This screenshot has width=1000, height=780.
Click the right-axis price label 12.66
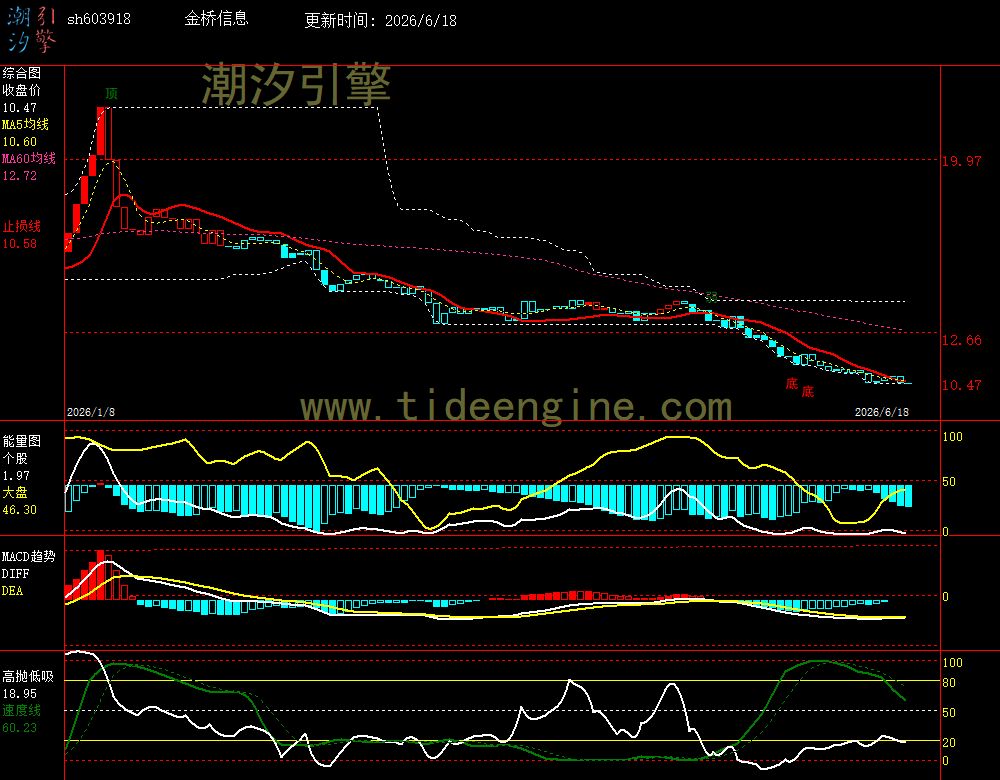pyautogui.click(x=962, y=340)
